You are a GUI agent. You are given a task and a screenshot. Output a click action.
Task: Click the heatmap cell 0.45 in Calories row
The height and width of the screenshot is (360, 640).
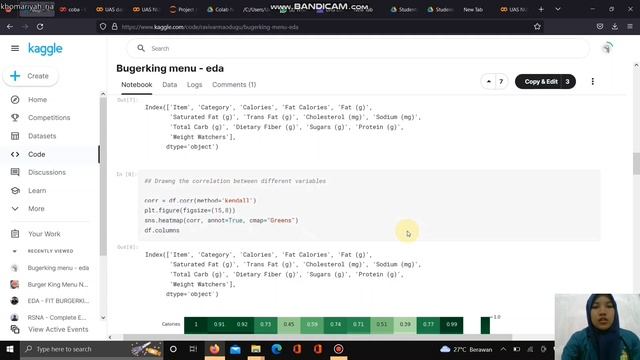coord(289,325)
